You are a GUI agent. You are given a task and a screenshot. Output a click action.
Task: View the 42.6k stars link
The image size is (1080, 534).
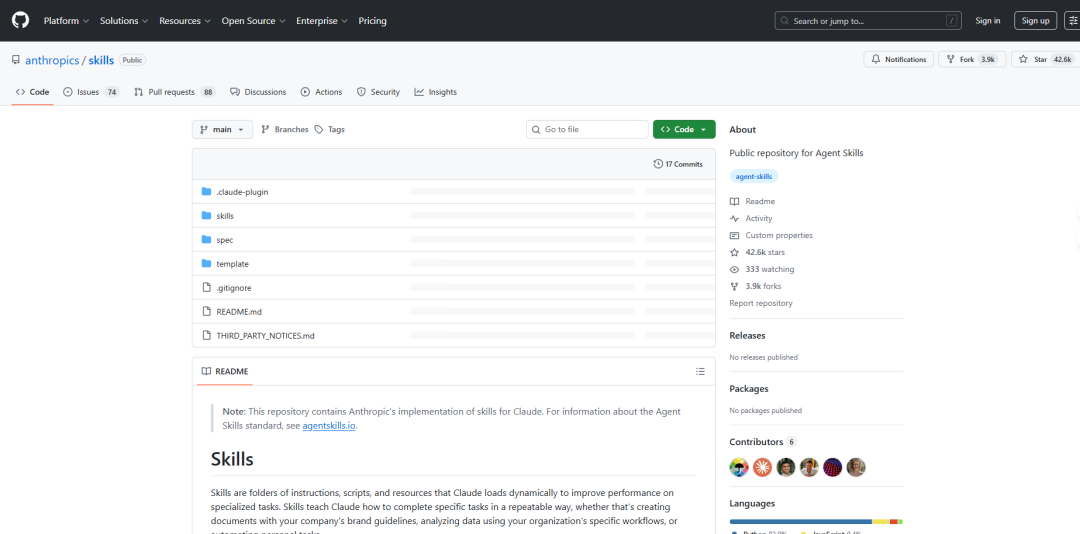tap(758, 252)
